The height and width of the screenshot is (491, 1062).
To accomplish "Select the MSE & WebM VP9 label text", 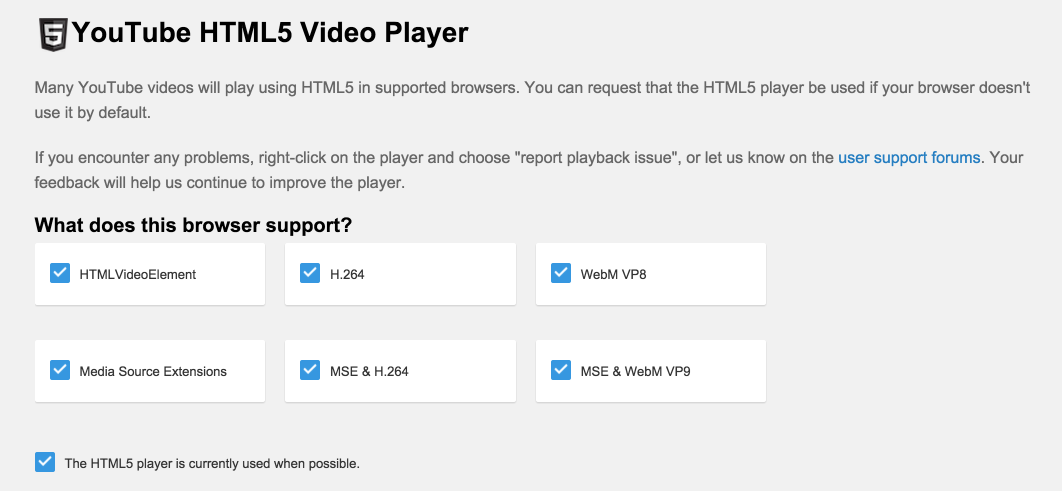I will click(635, 371).
